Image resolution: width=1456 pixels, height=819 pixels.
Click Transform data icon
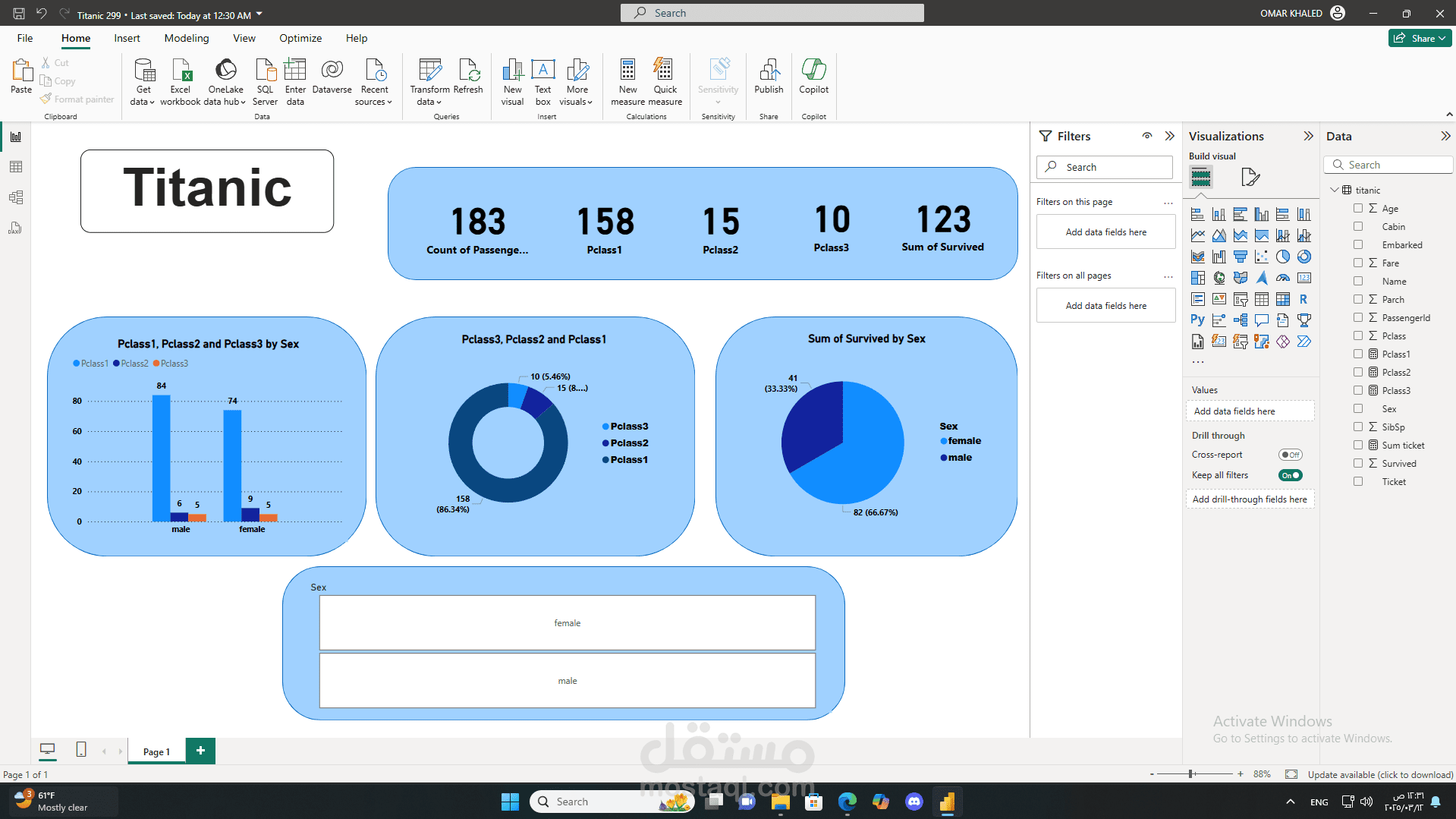(x=430, y=70)
